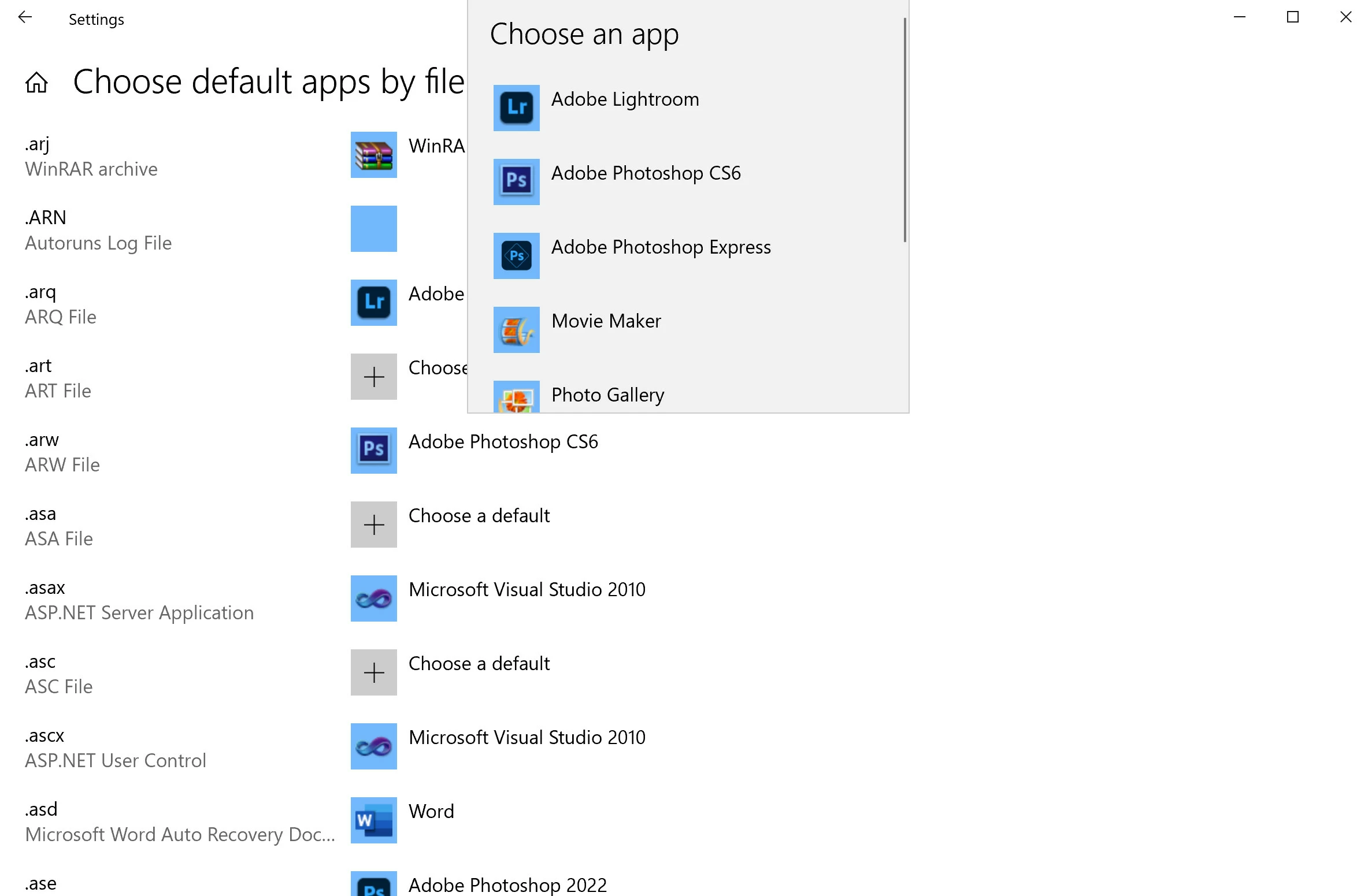Click the Visual Studio icon for .asax
This screenshot has height=896, width=1368.
point(373,598)
